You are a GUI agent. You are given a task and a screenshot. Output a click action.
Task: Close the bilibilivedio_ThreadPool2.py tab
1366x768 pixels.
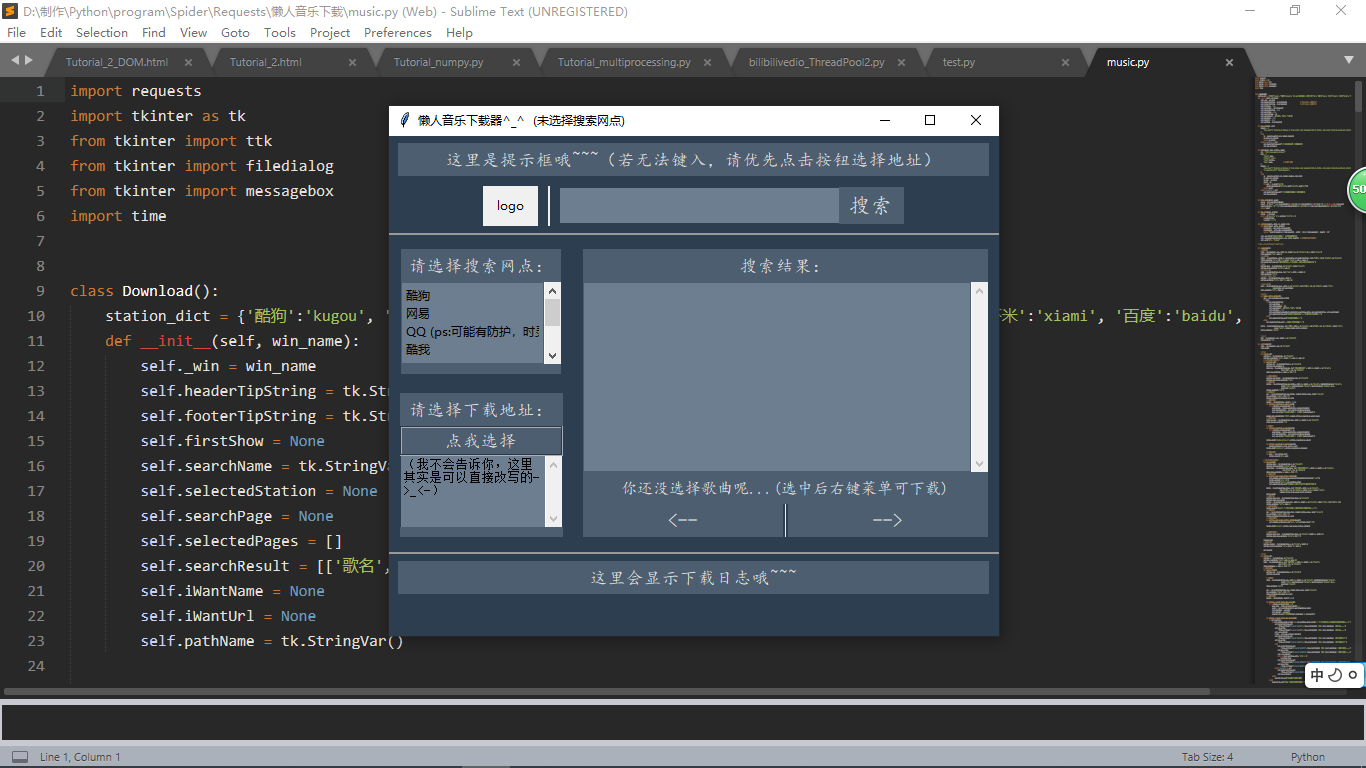902,62
